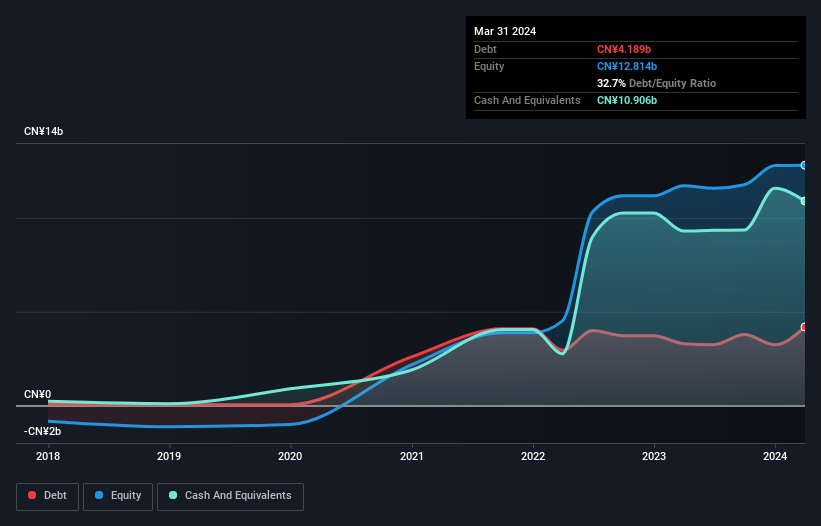Click the 2023 x-axis label
The height and width of the screenshot is (526, 821).
[x=654, y=456]
